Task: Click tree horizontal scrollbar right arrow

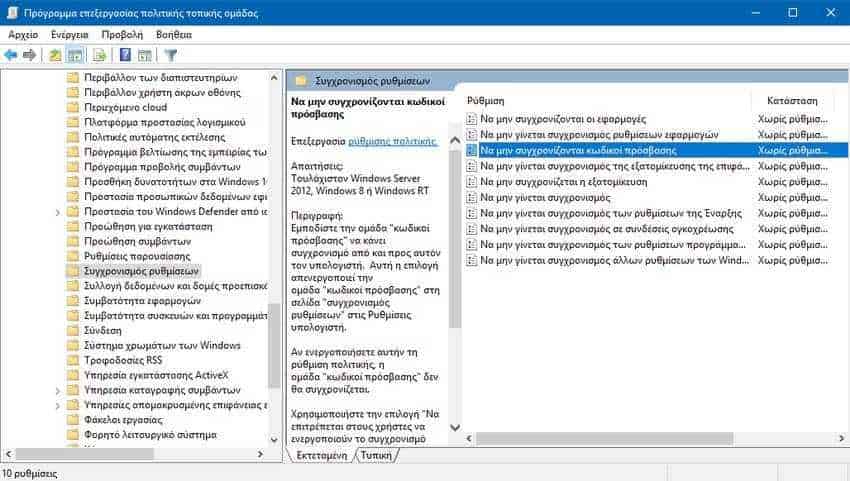Action: (x=261, y=454)
